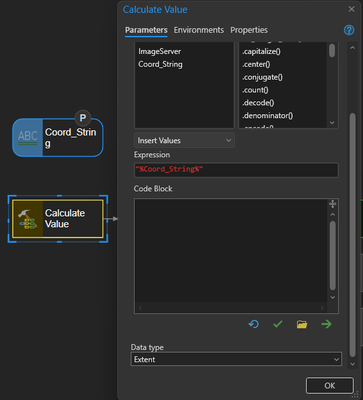Click the Expression input field
This screenshot has height=400, width=363.
pyautogui.click(x=236, y=170)
